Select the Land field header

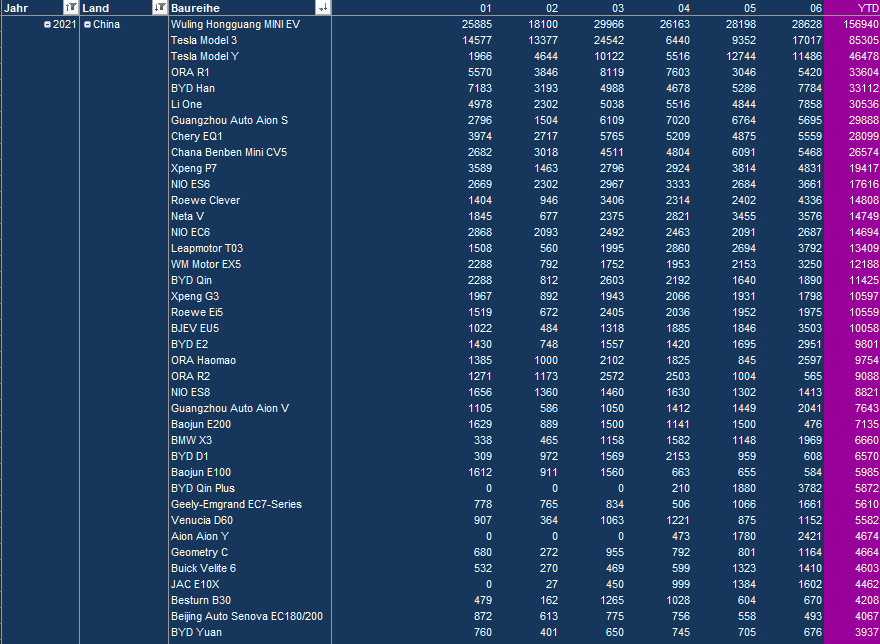(110, 8)
